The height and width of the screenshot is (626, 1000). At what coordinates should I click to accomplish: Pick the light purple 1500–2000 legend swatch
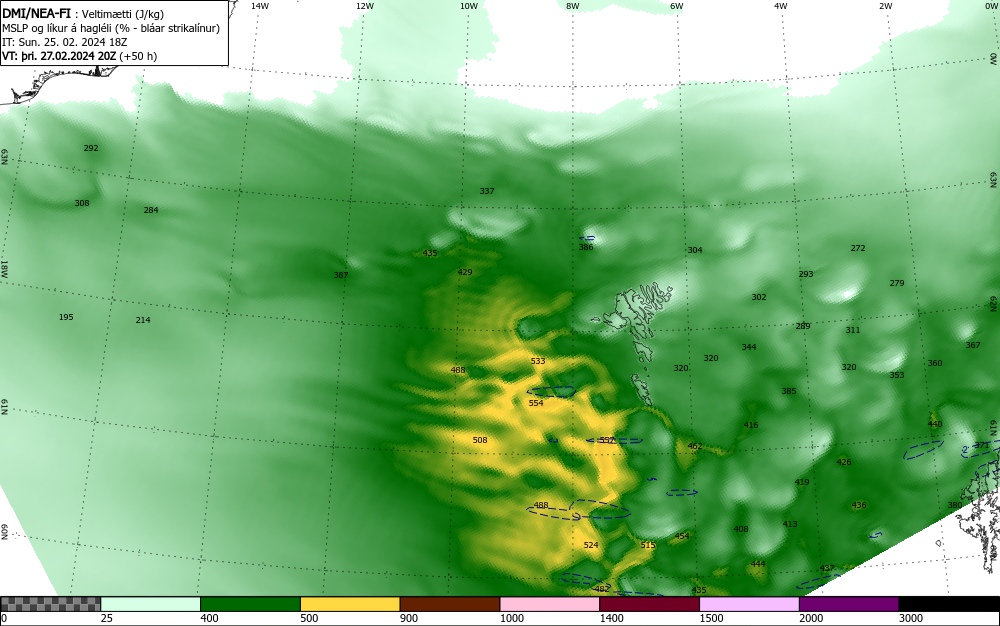coord(749,604)
